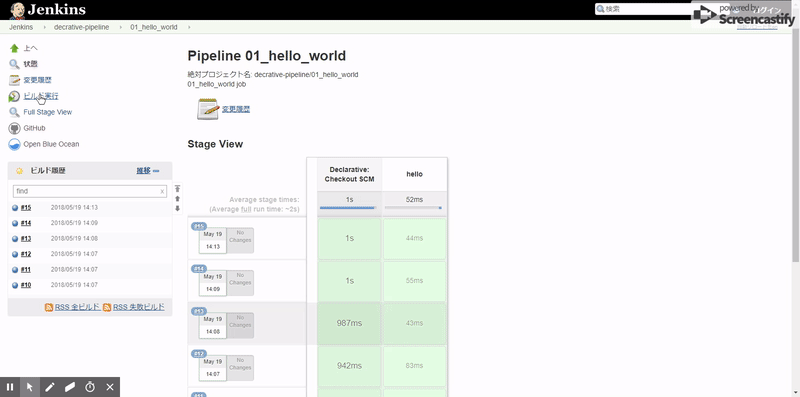Viewport: 800px width, 397px height.
Task: Click the blue status ball for build #15
Action: 15,208
